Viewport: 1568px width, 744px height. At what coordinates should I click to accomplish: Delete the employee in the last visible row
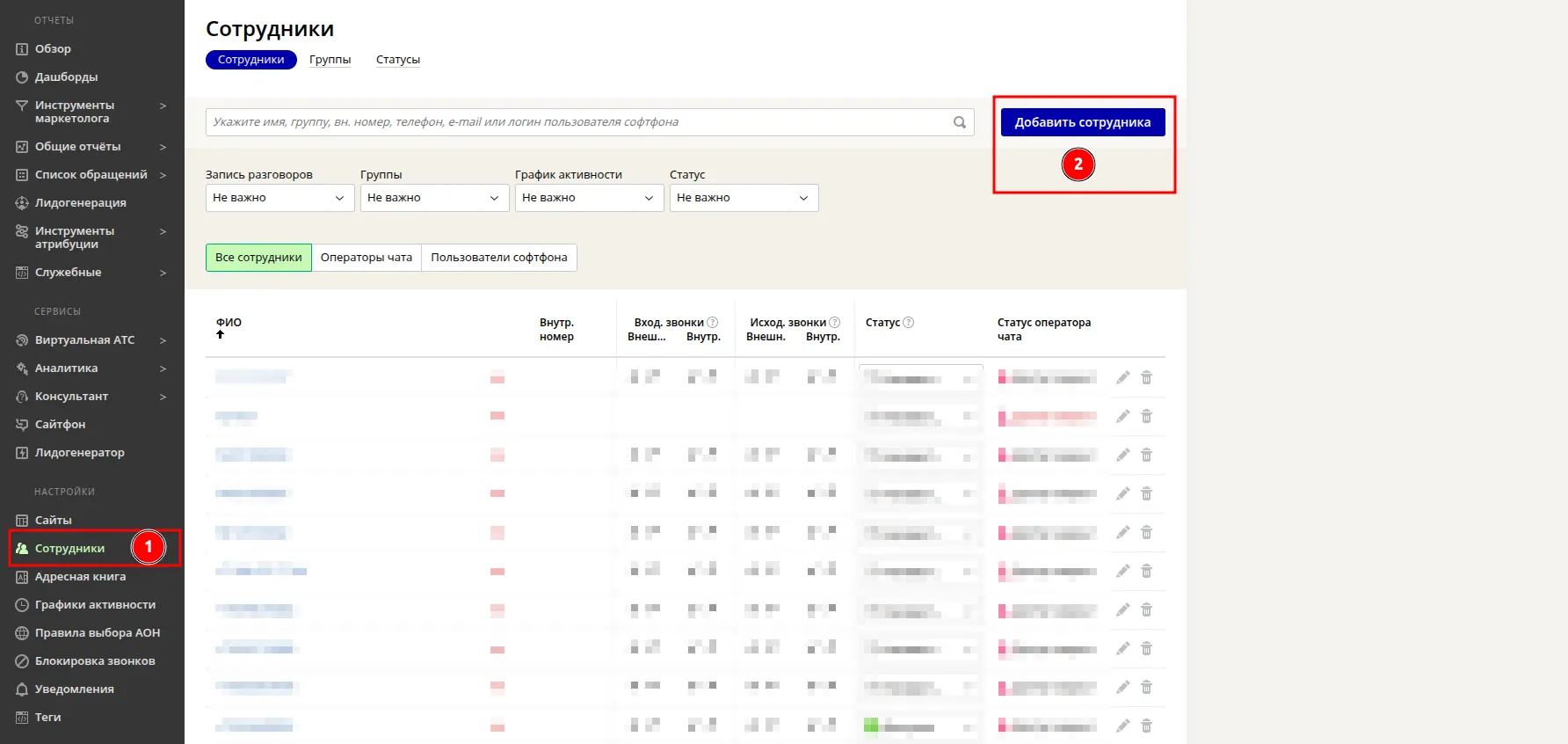click(x=1146, y=726)
